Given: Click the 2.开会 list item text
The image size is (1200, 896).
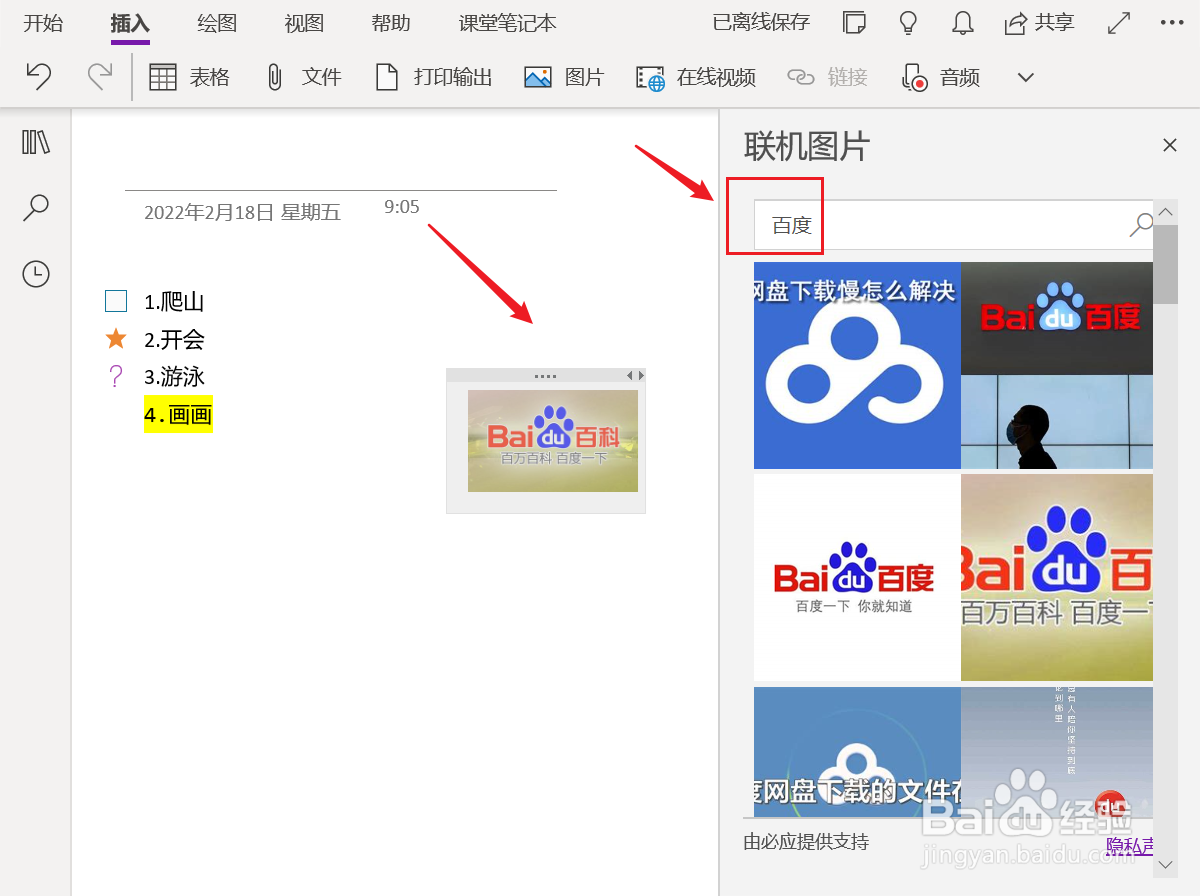Looking at the screenshot, I should [174, 340].
